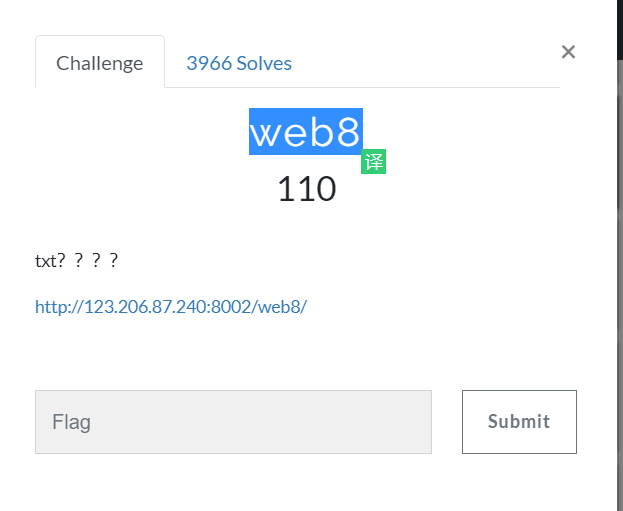The height and width of the screenshot is (511, 623).
Task: Click the Submit button
Action: tap(519, 421)
